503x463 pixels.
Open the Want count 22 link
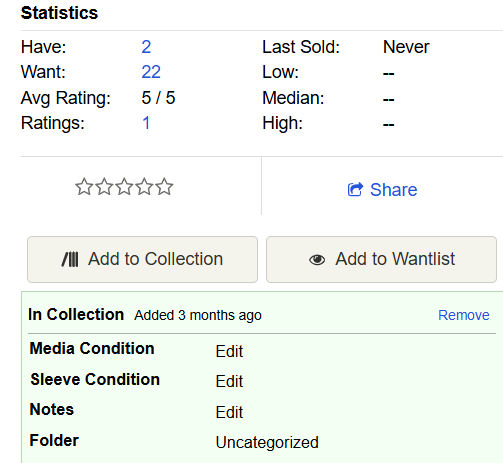[151, 72]
